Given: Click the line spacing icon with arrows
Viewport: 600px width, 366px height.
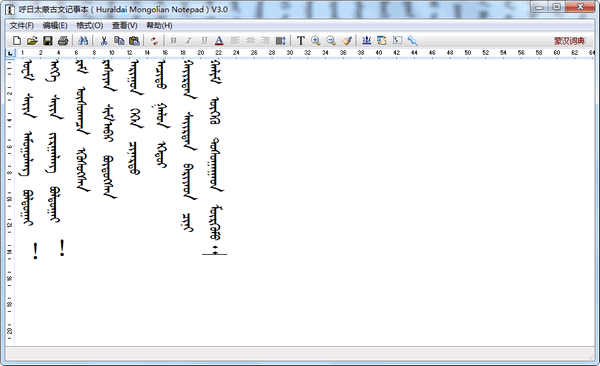Looking at the screenshot, I should [280, 41].
